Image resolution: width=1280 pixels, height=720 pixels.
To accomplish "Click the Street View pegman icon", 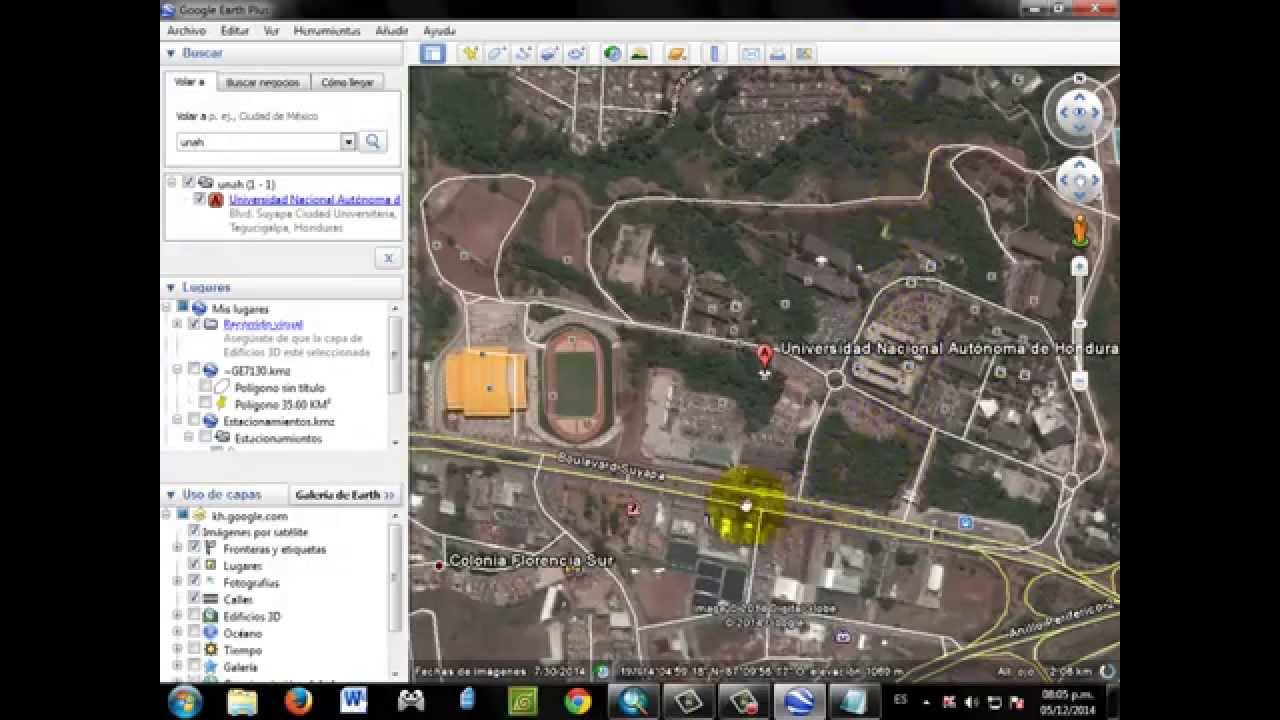I will coord(1079,231).
